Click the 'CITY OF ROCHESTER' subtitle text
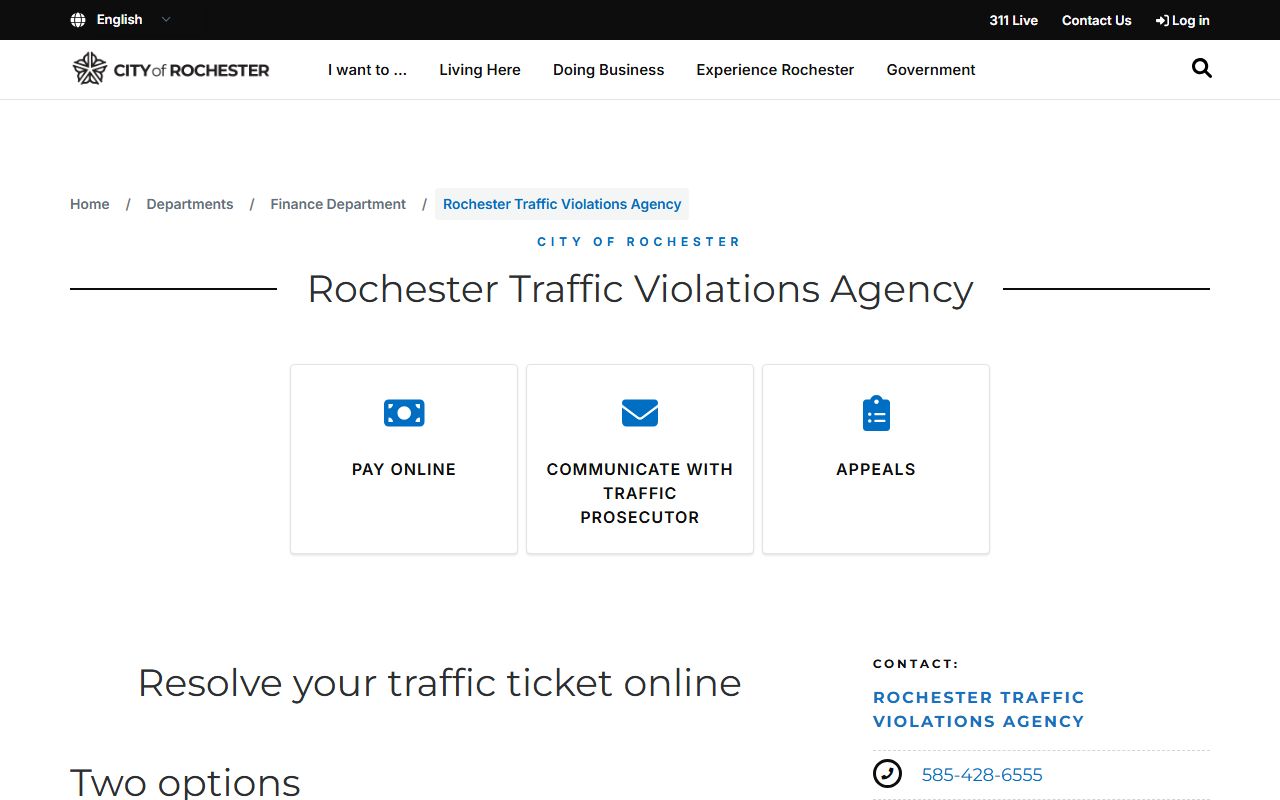The image size is (1280, 800). point(639,242)
